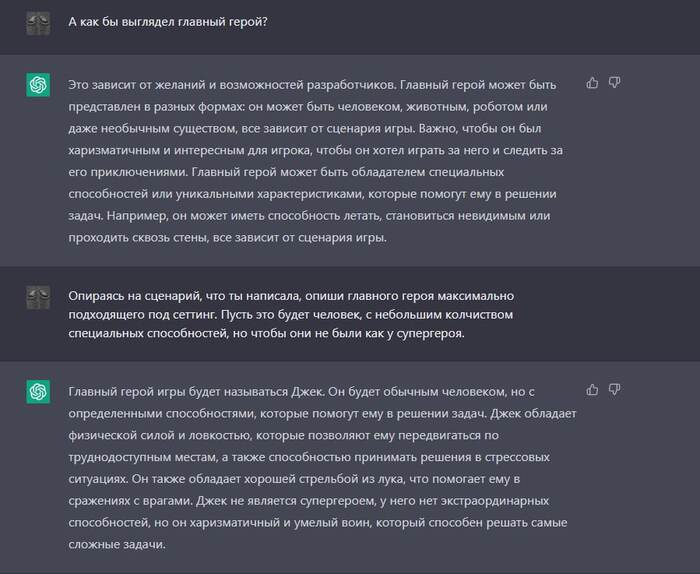Click the user avatar beside the 'Опираясь на сценарий' message

tap(38, 297)
